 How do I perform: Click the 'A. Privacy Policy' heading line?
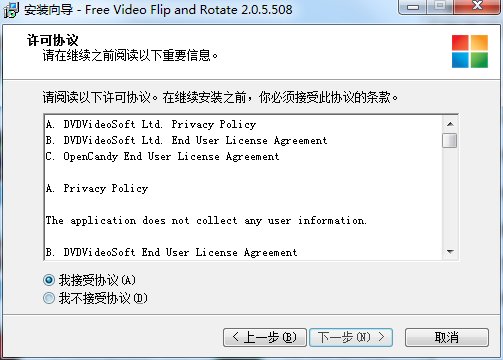tap(97, 189)
